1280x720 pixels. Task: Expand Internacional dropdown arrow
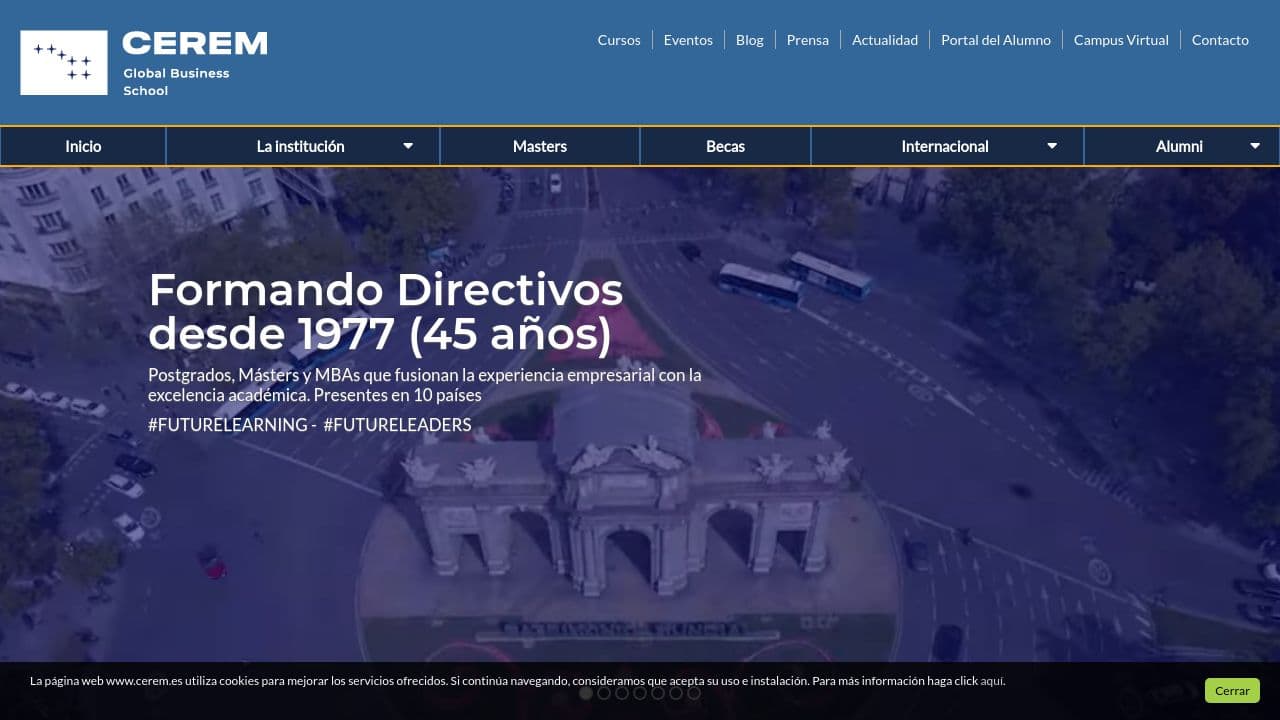coord(1052,146)
